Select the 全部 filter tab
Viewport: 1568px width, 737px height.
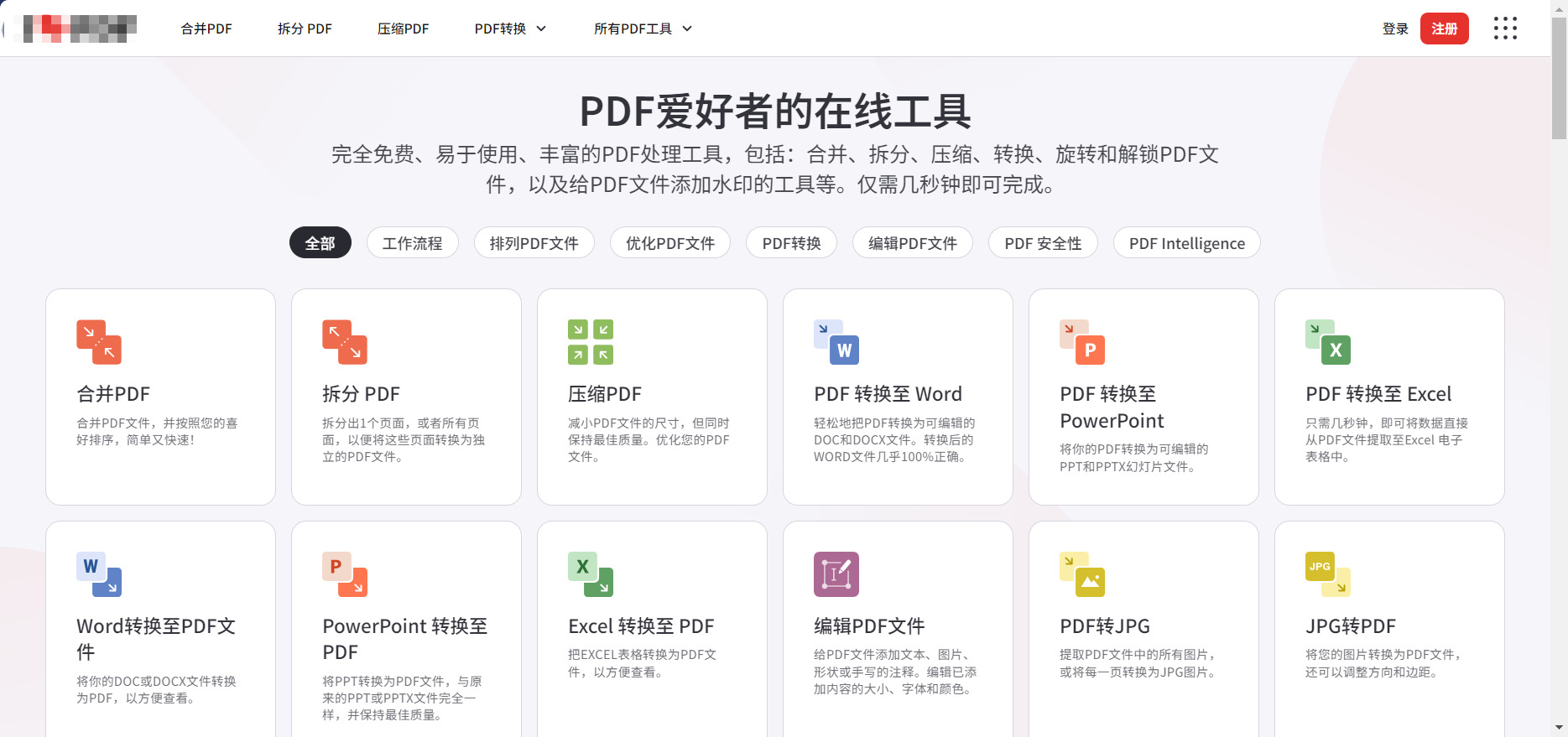tap(320, 243)
